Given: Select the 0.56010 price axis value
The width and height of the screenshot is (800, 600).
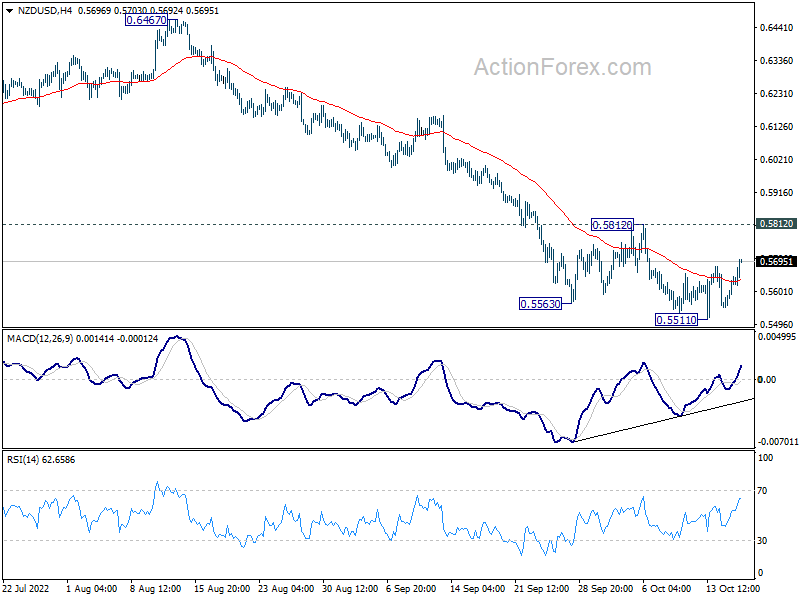Looking at the screenshot, I should (x=777, y=292).
